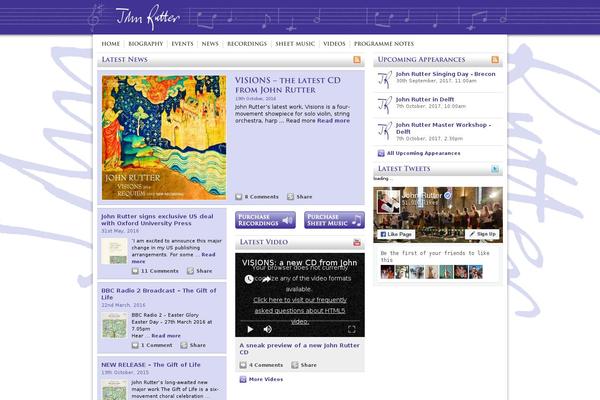Click the share icon beside 4 Comments
600x400 pixels.
[x=295, y=365]
